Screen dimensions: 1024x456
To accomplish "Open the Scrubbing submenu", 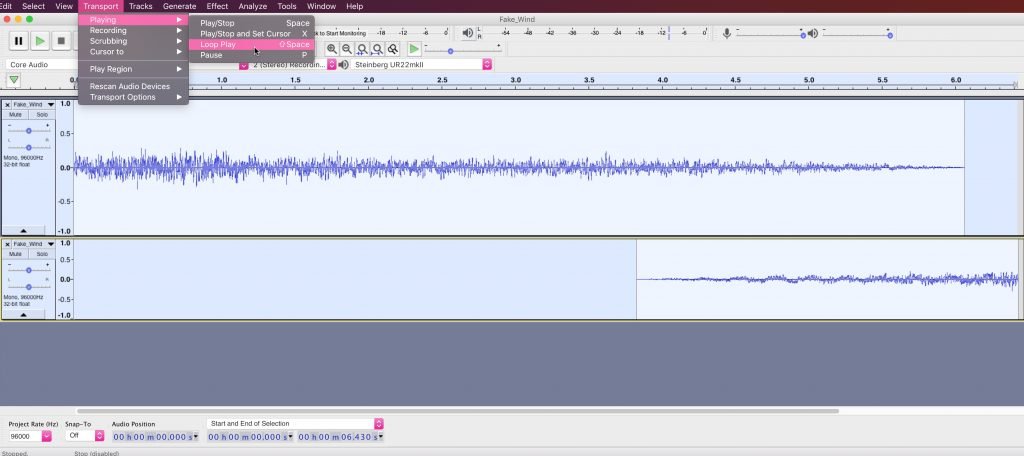I will coord(133,41).
